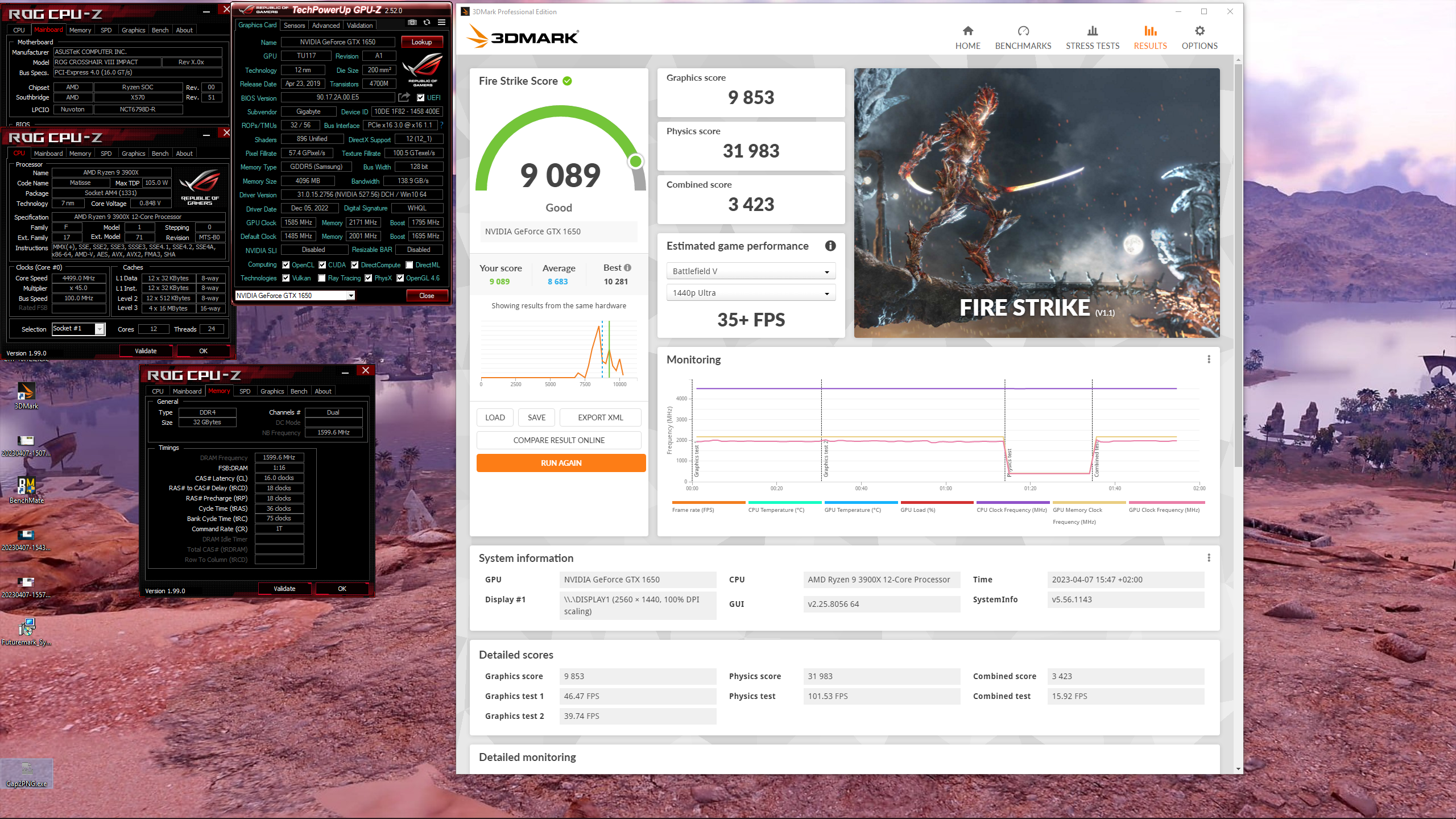Image resolution: width=1456 pixels, height=819 pixels.
Task: Take a GPU-Z screenshot with camera icon
Action: tap(412, 23)
